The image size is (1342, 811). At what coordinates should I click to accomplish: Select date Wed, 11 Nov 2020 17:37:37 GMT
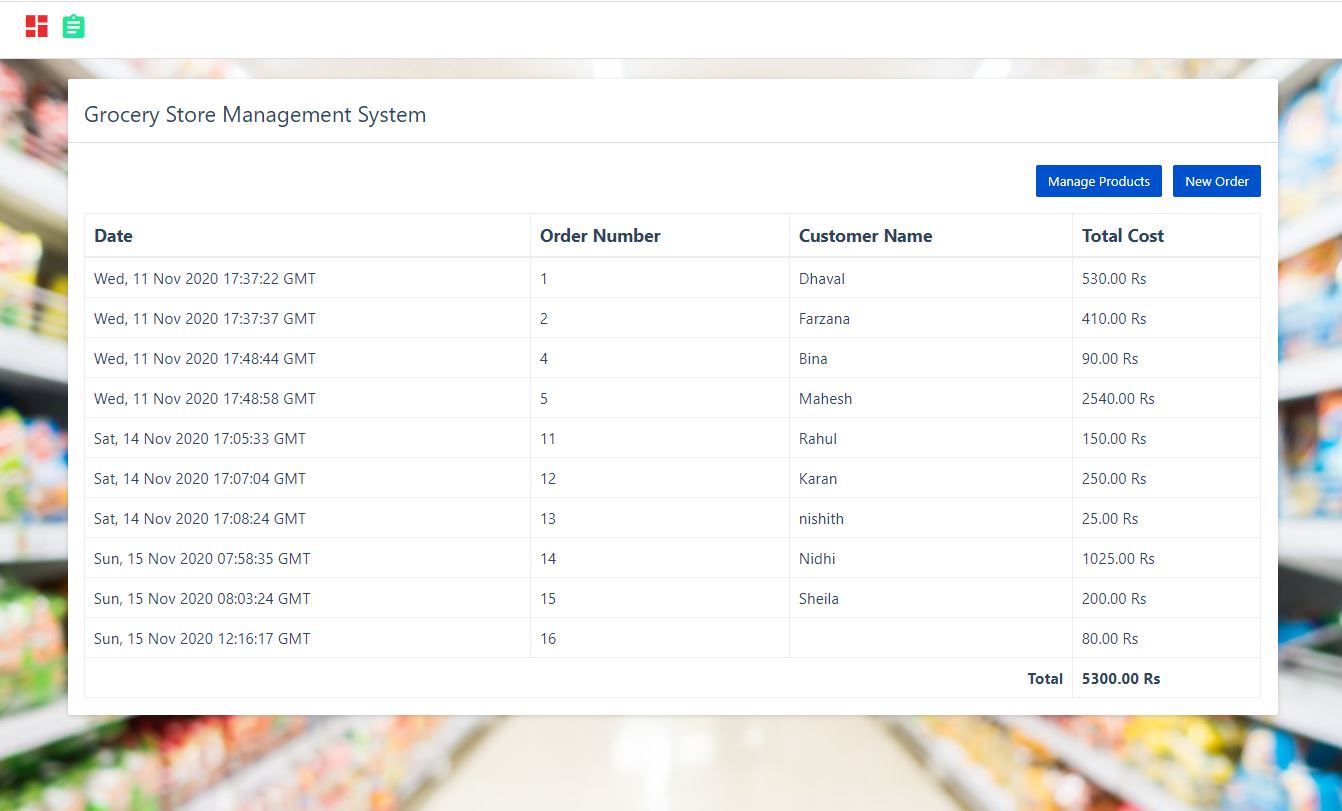click(x=205, y=319)
